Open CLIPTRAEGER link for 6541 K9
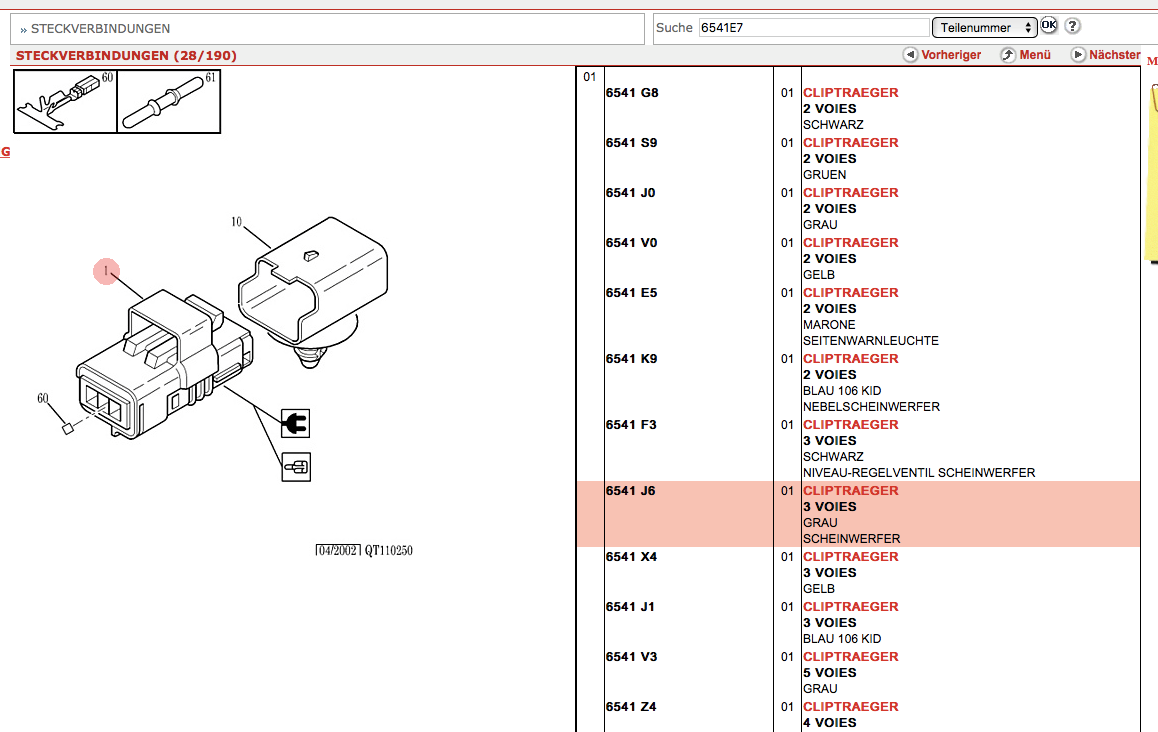 pos(851,359)
